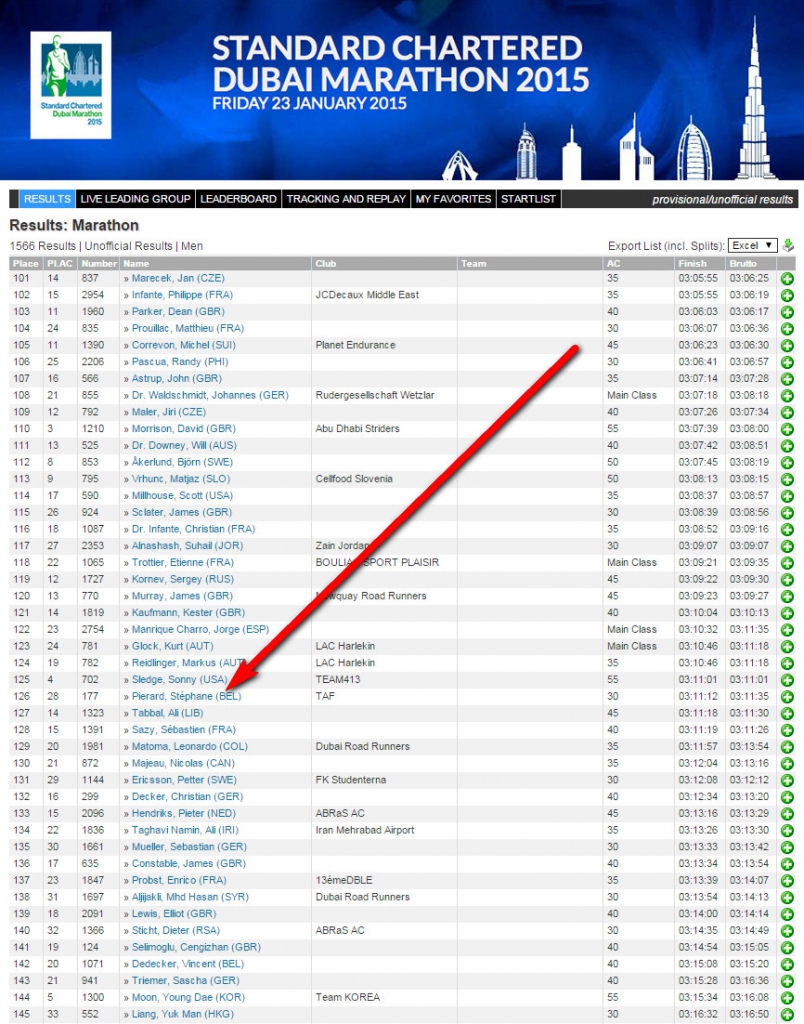804x1024 pixels.
Task: Sort by the Place column header
Action: 25,264
